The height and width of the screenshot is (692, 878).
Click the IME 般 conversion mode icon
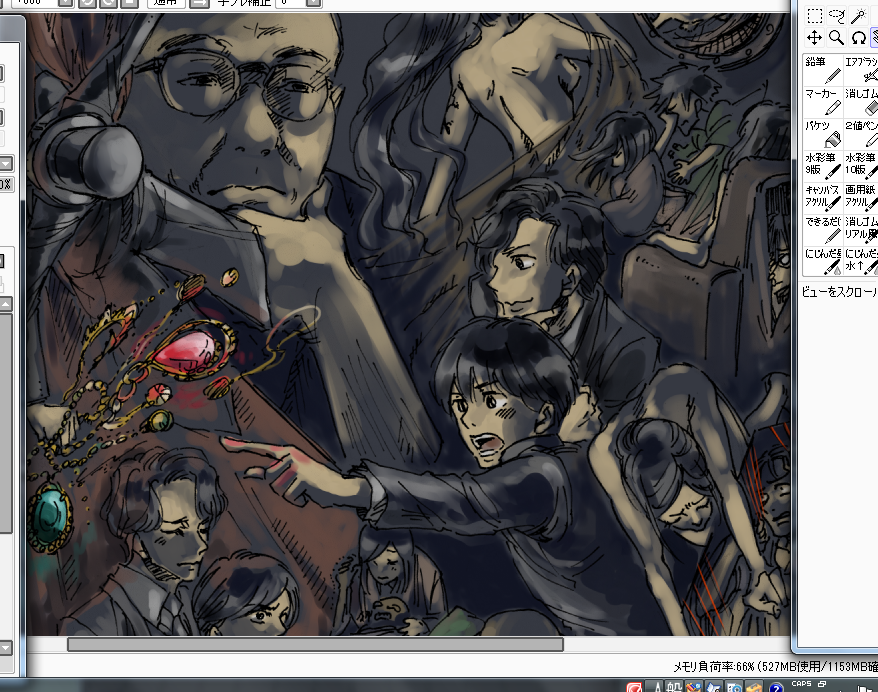(x=674, y=687)
